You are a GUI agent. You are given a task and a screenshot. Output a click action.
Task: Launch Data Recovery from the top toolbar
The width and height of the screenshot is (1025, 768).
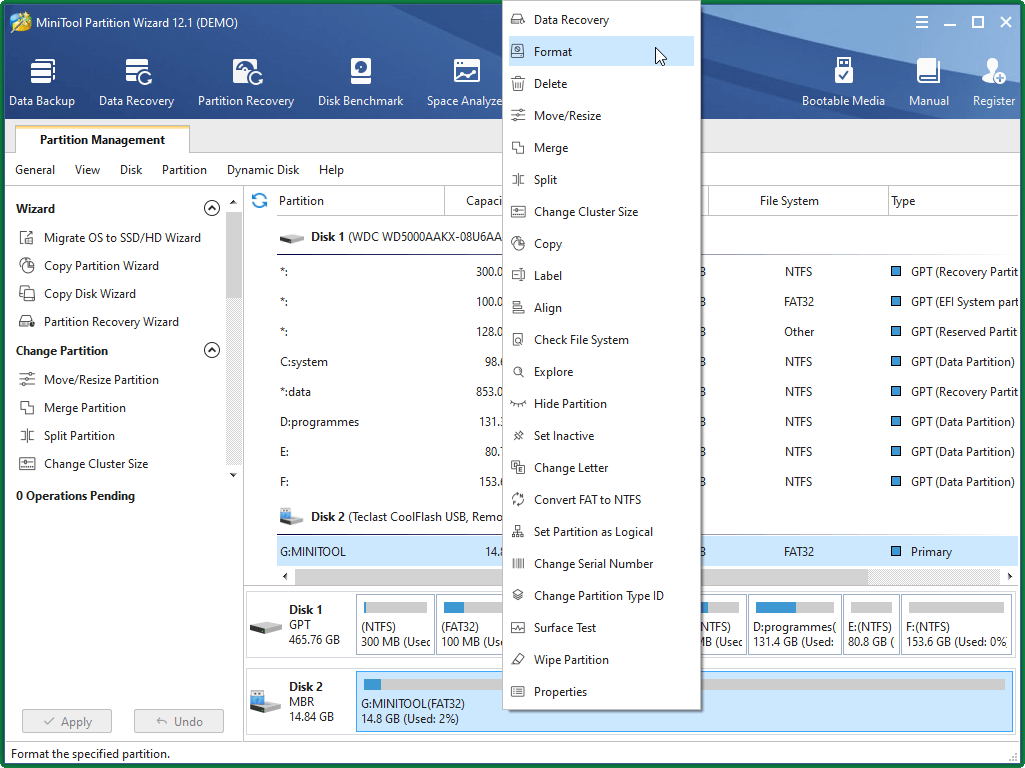[x=137, y=82]
